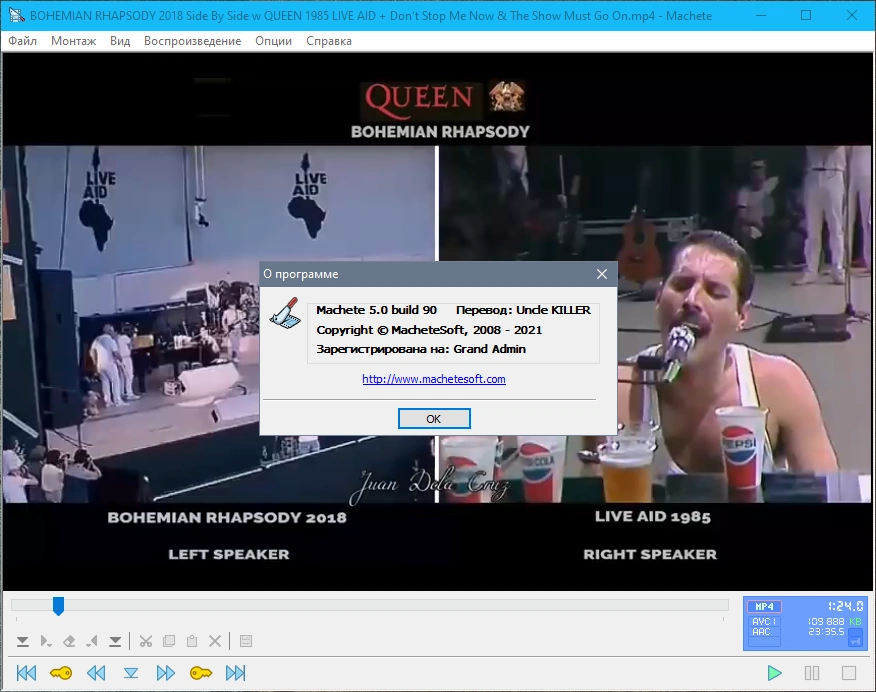Click the Machete app icon in the title bar
Screen dimensions: 876x692
[x=16, y=15]
